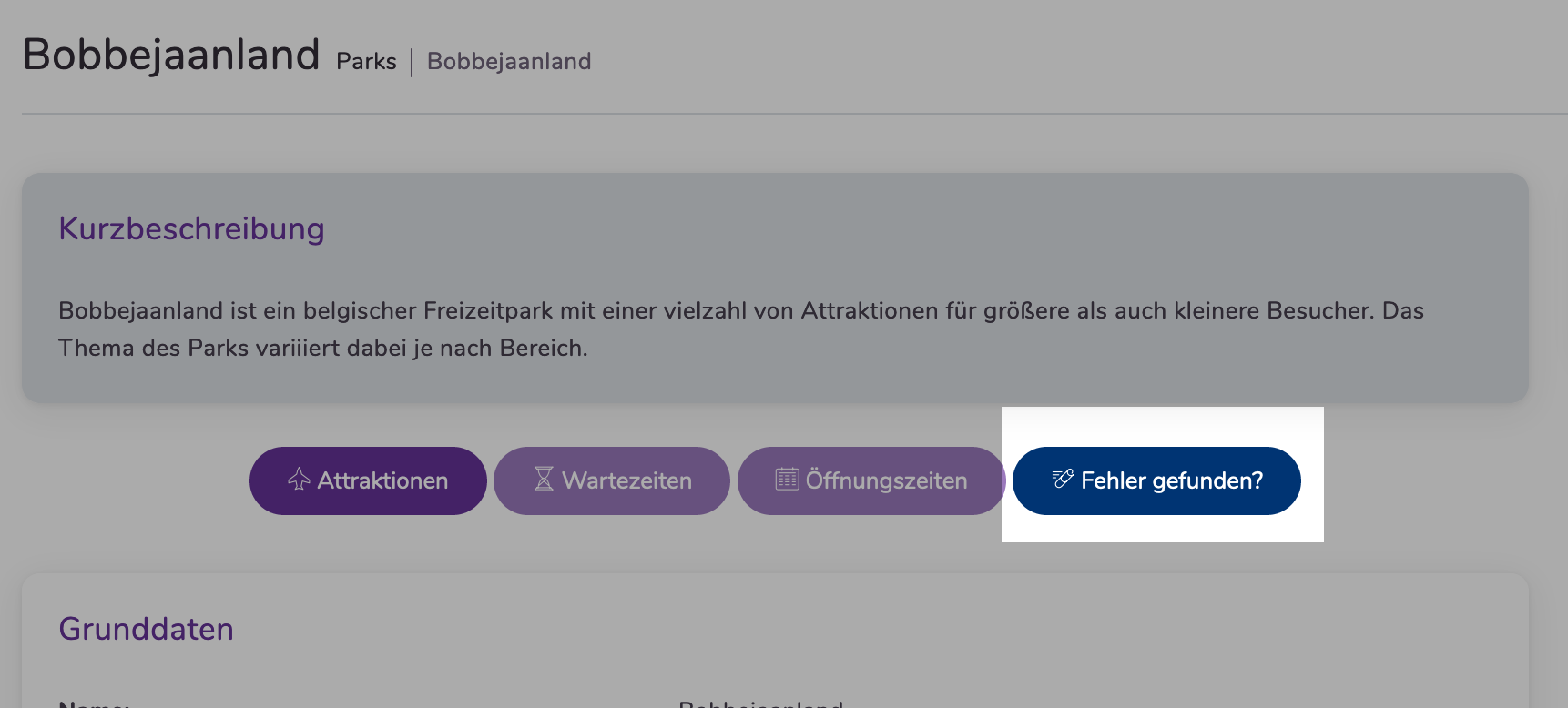1568x708 pixels.
Task: Click the large Bobbejaanland page title
Action: pos(171,55)
